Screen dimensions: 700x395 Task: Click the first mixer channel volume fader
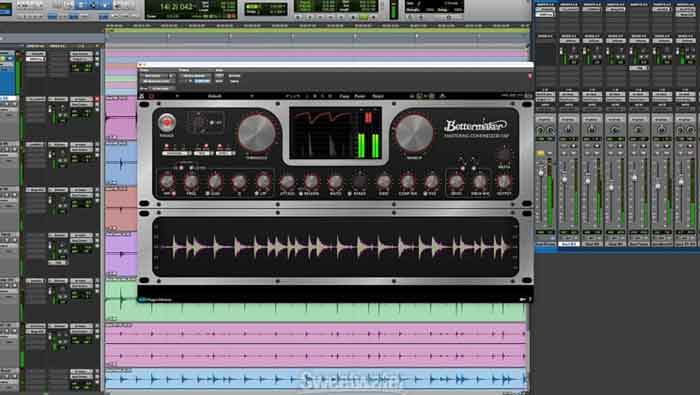click(x=541, y=173)
